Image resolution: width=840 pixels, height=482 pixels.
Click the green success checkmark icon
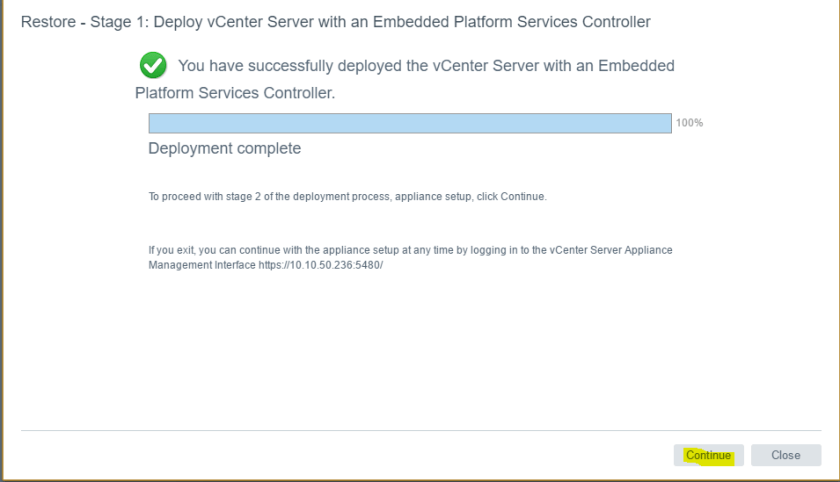tap(153, 65)
